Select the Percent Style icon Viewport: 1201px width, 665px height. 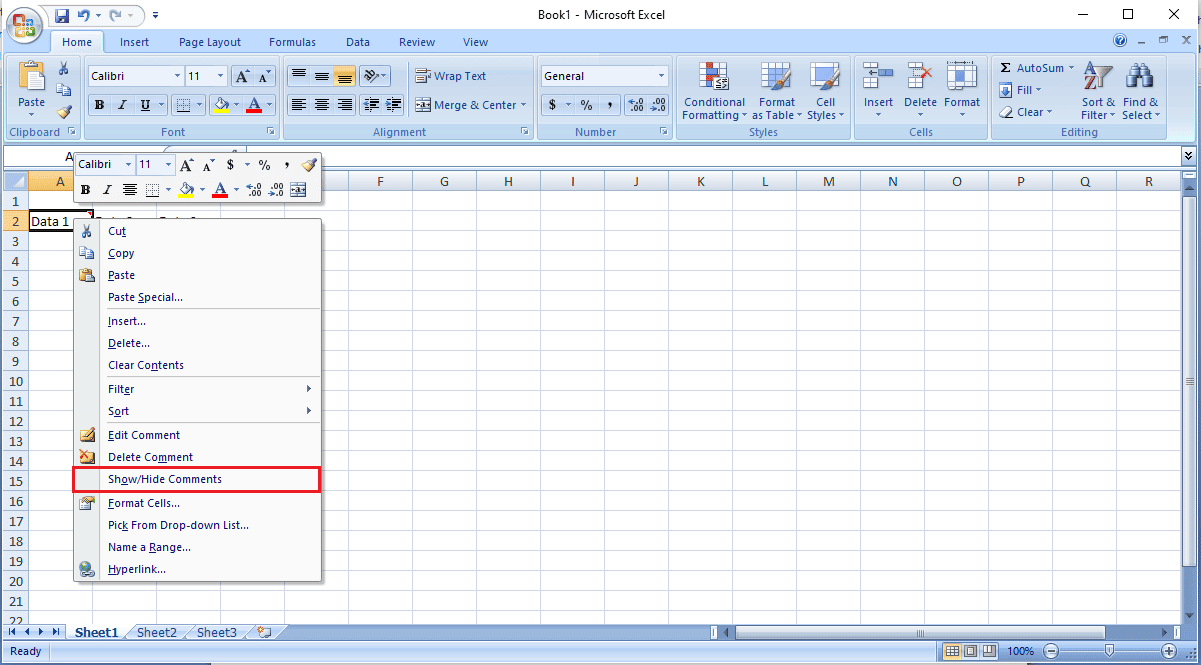(587, 104)
